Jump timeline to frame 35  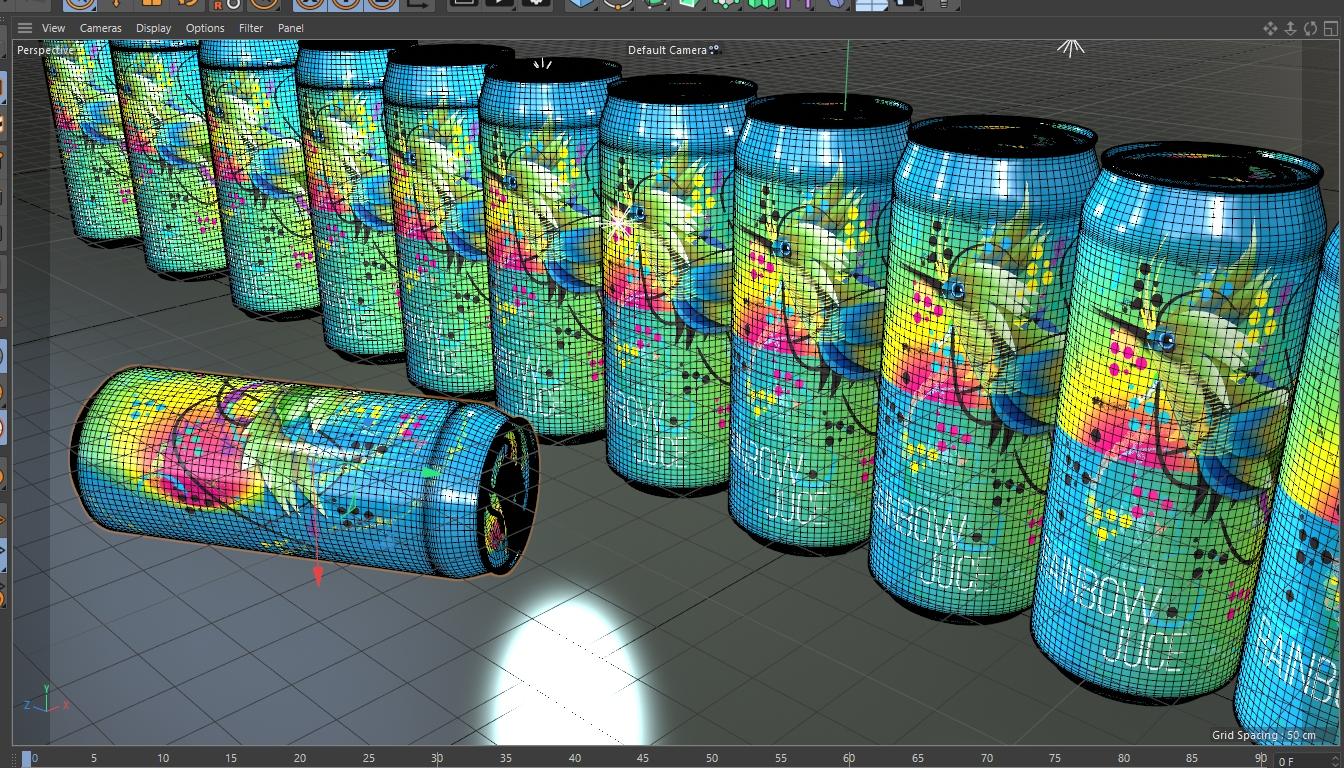[506, 758]
